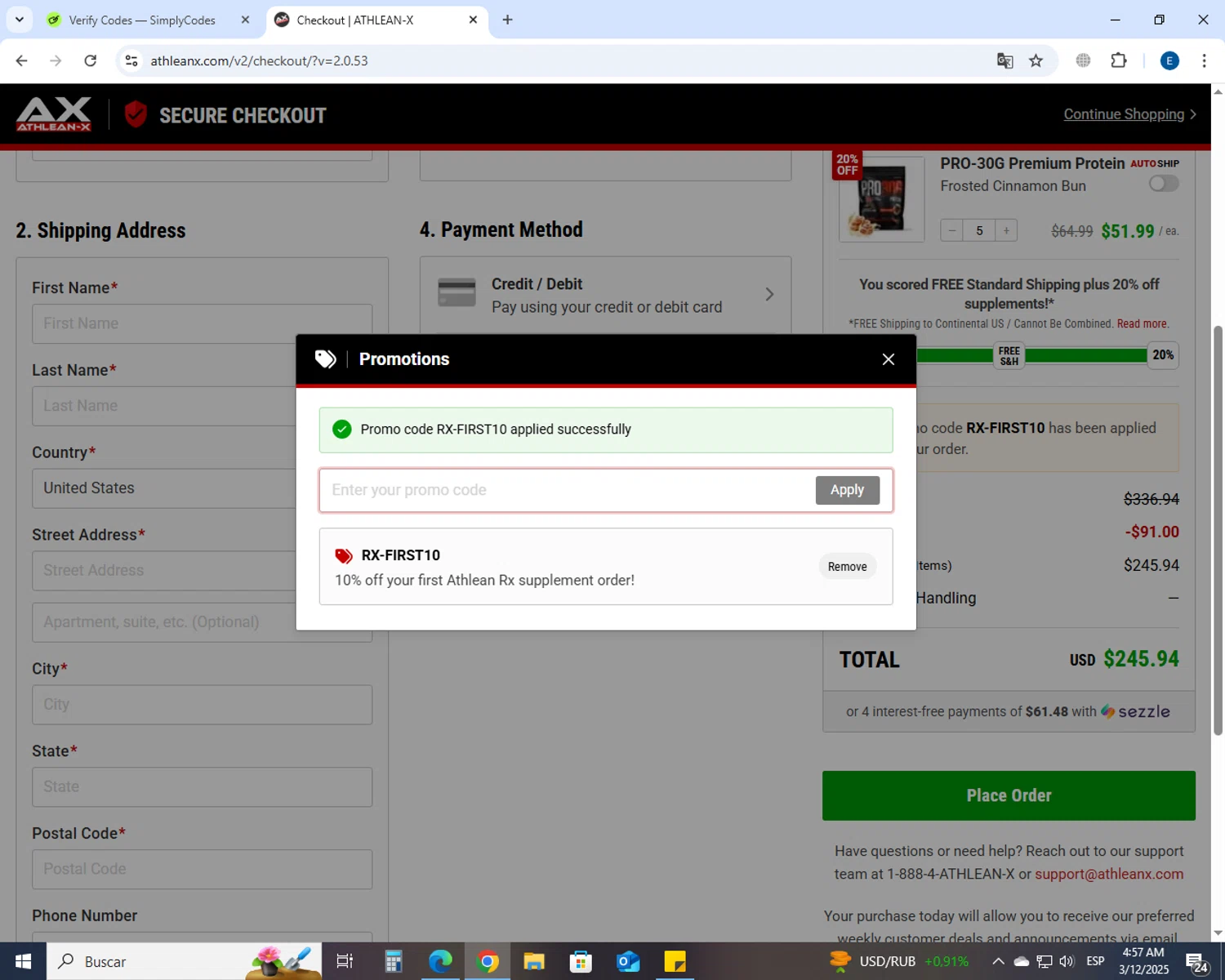Click the Place Order button
Screen dimensions: 1225x980
click(x=1009, y=795)
